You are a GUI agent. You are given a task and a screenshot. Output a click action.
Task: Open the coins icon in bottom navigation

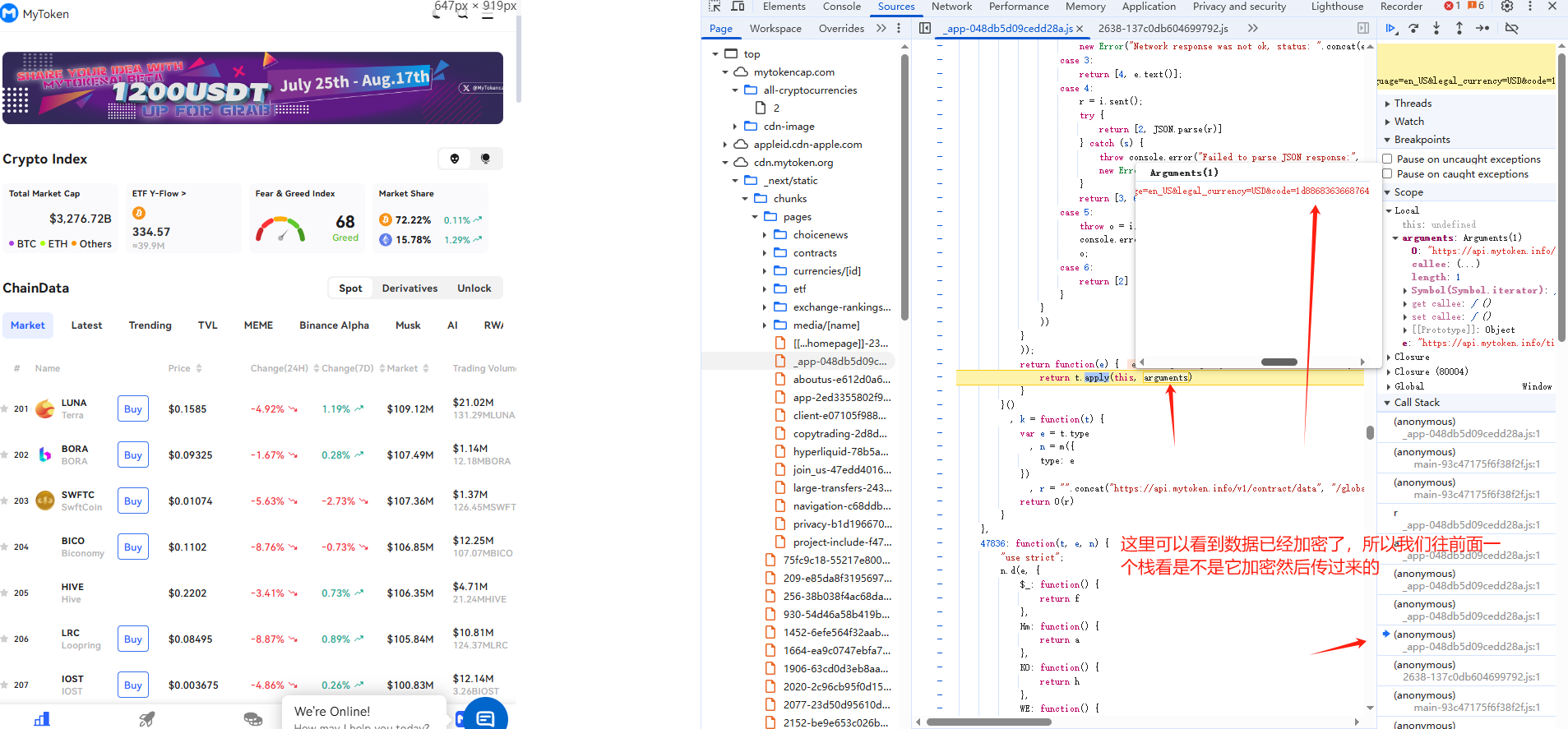252,719
